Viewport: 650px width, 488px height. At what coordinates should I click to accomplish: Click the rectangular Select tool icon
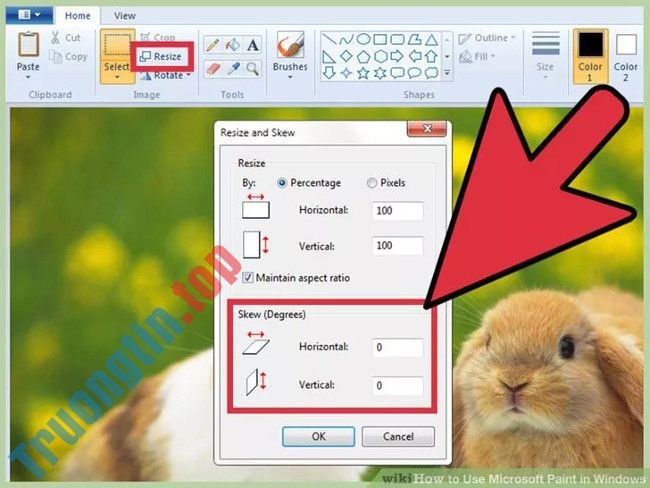click(117, 45)
